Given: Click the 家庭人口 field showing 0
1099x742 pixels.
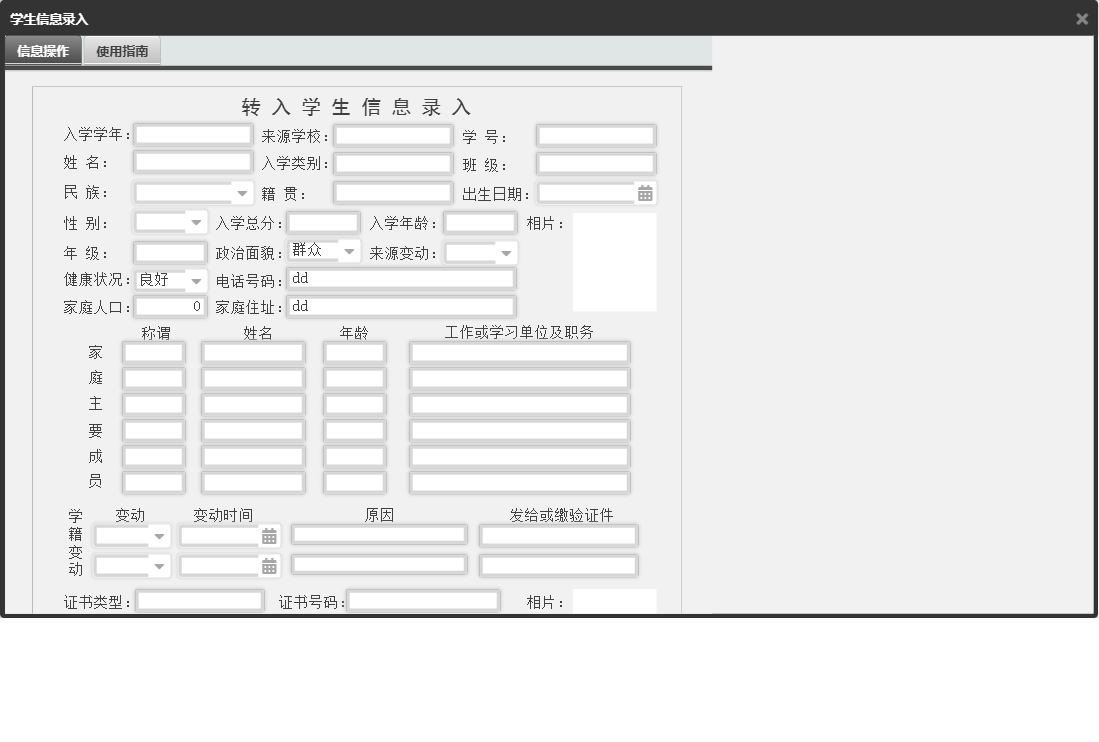Looking at the screenshot, I should (170, 307).
